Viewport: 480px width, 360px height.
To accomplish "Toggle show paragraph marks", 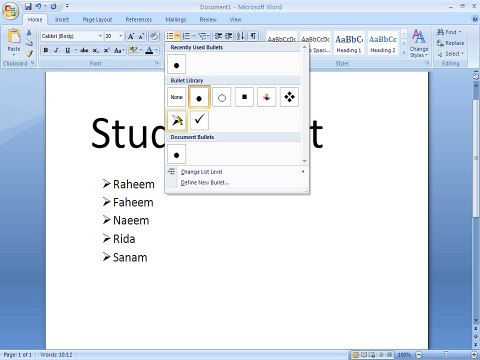I will click(253, 36).
